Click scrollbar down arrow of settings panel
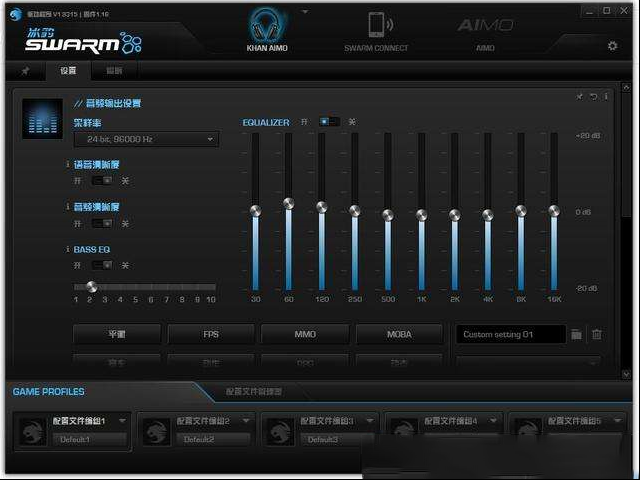Screen dimensions: 640x480 coord(626,374)
